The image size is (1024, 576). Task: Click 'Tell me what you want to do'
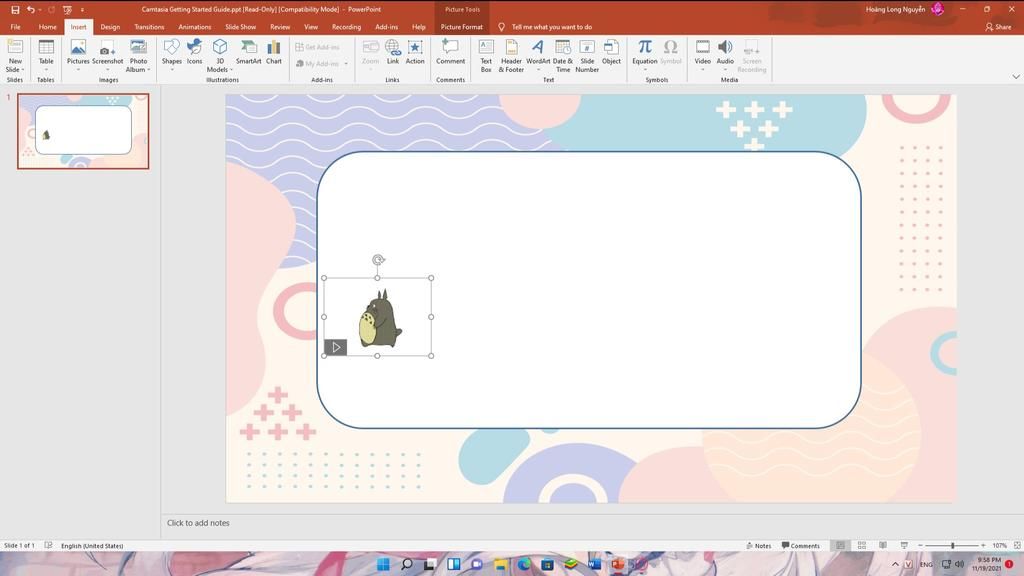pyautogui.click(x=551, y=27)
